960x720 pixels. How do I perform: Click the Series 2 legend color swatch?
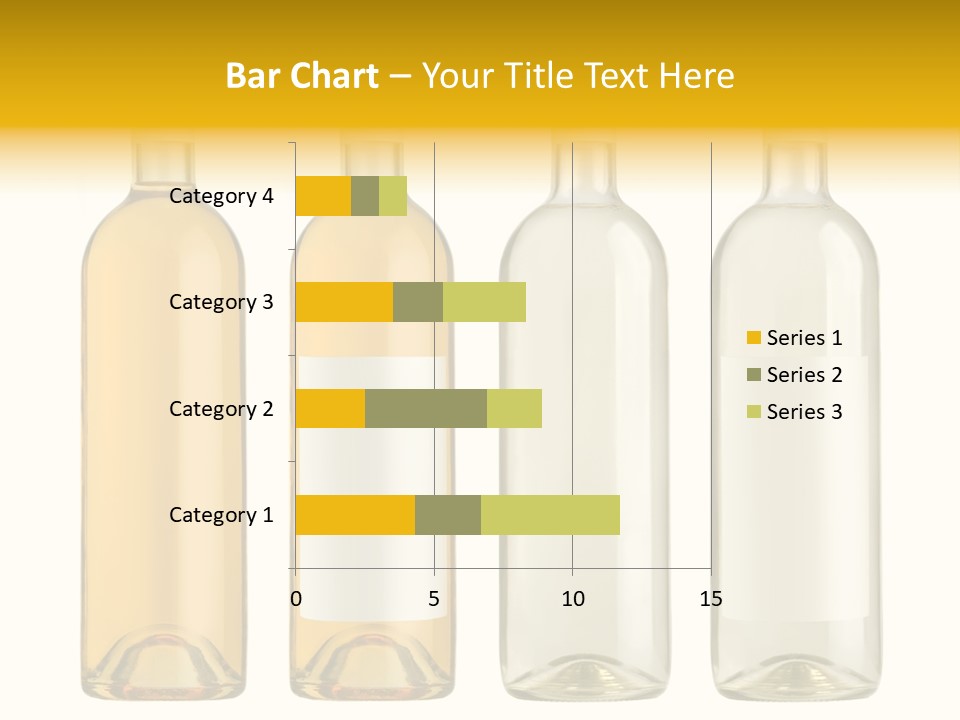[753, 375]
